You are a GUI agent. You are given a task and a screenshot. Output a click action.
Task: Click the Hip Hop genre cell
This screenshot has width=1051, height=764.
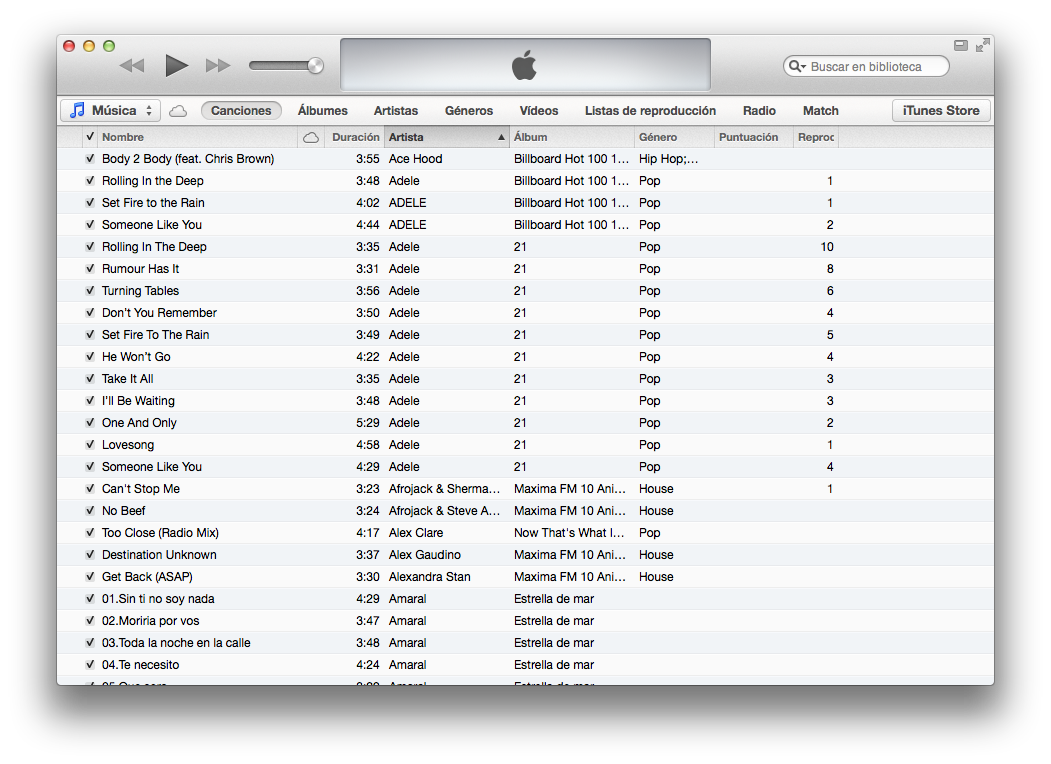coord(668,159)
